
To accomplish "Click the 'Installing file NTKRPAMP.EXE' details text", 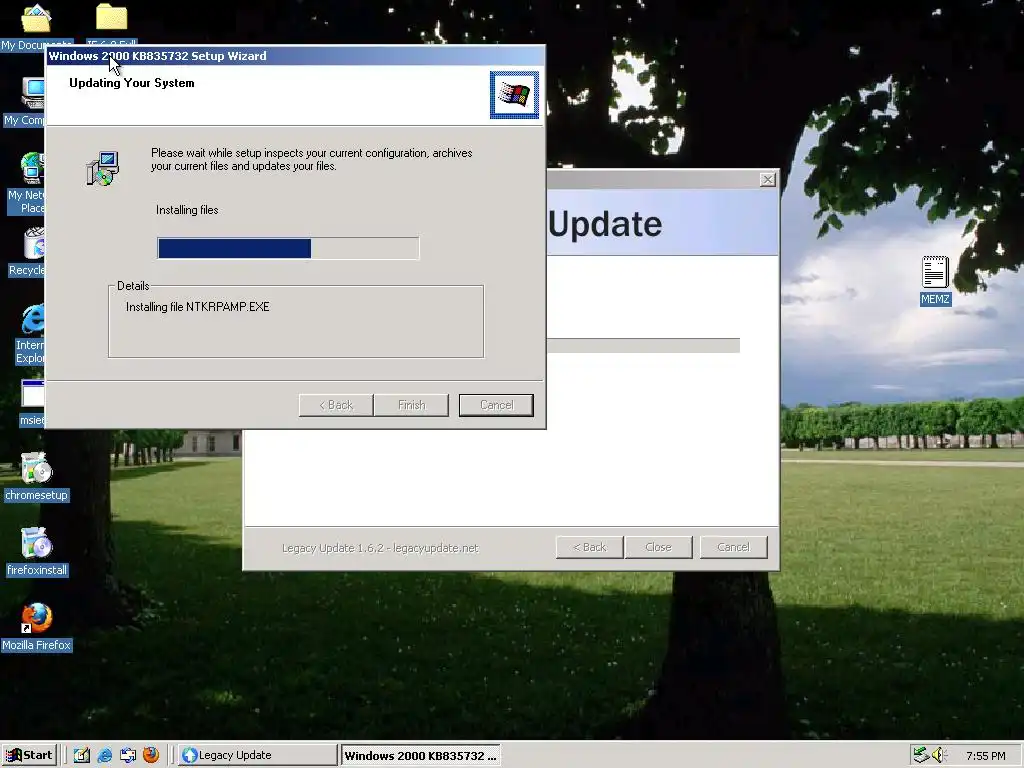I will pos(197,307).
